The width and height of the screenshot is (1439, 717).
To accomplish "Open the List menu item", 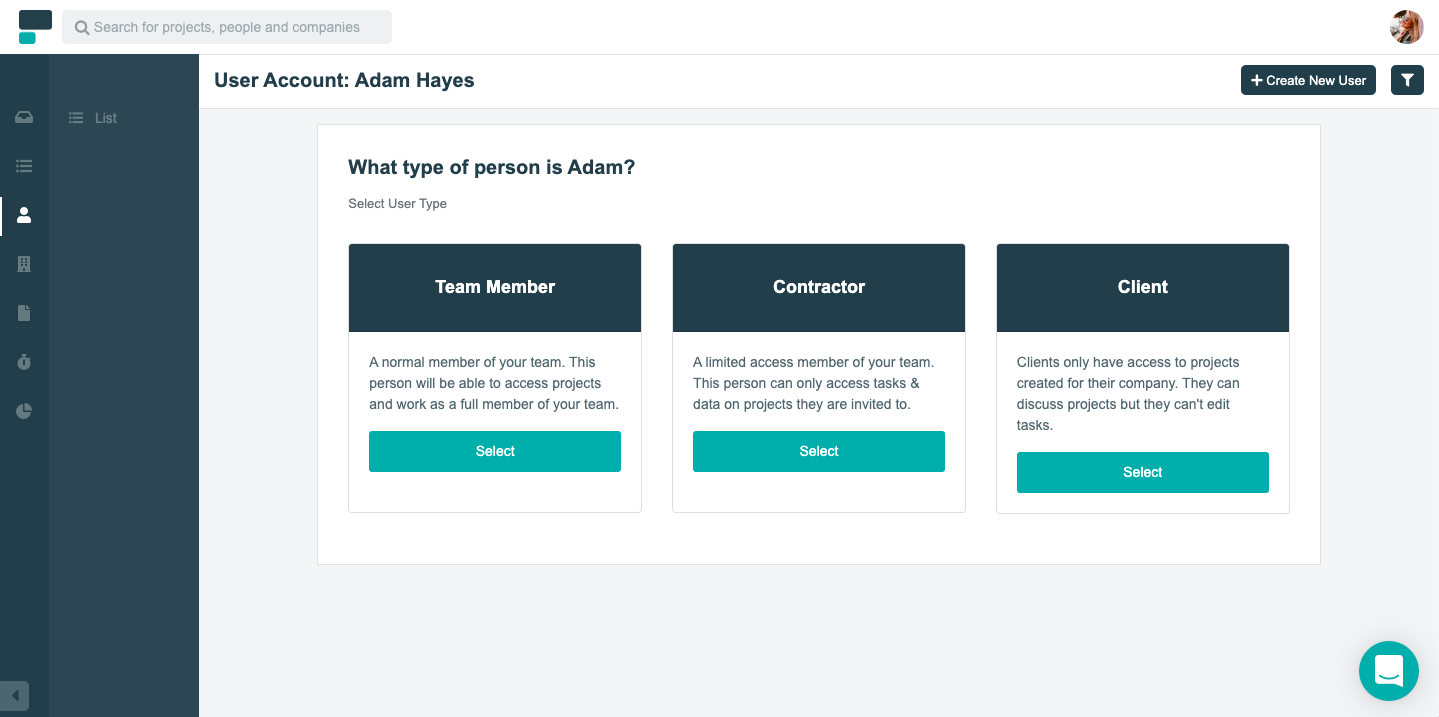I will coord(105,118).
